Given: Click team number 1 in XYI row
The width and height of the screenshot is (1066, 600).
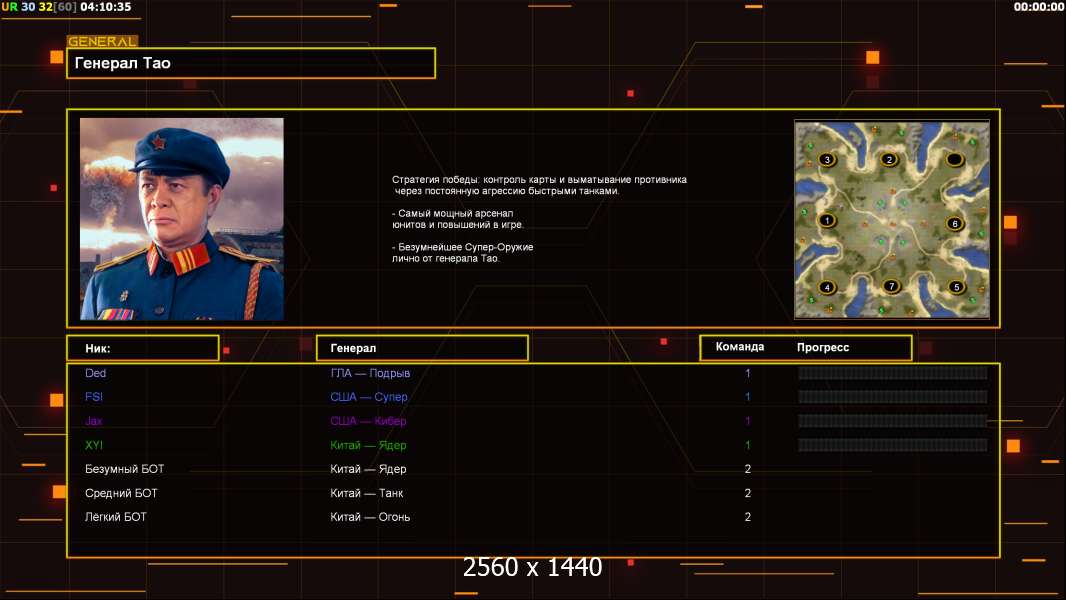Looking at the screenshot, I should (x=748, y=445).
